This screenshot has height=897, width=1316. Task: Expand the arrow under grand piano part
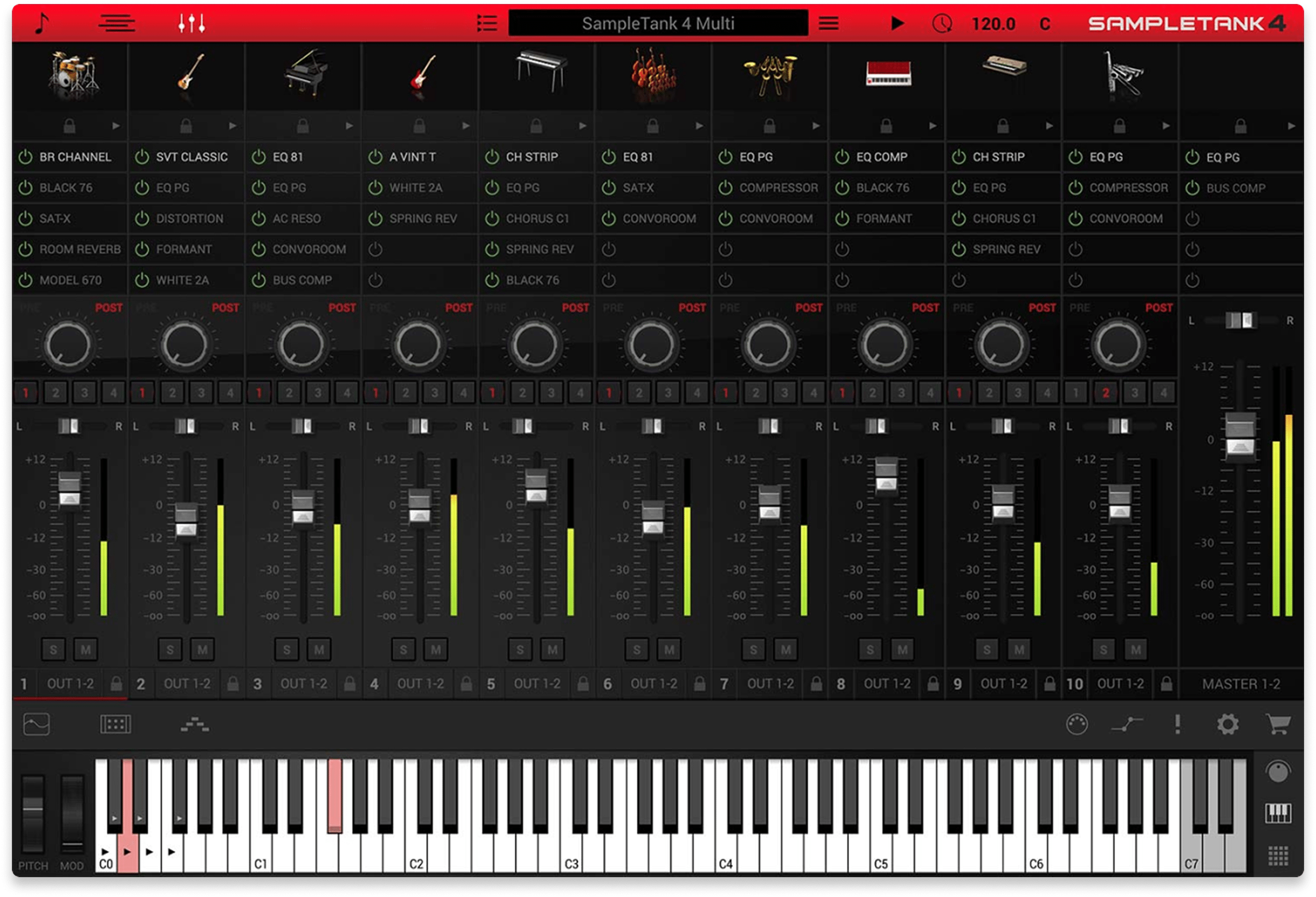349,126
